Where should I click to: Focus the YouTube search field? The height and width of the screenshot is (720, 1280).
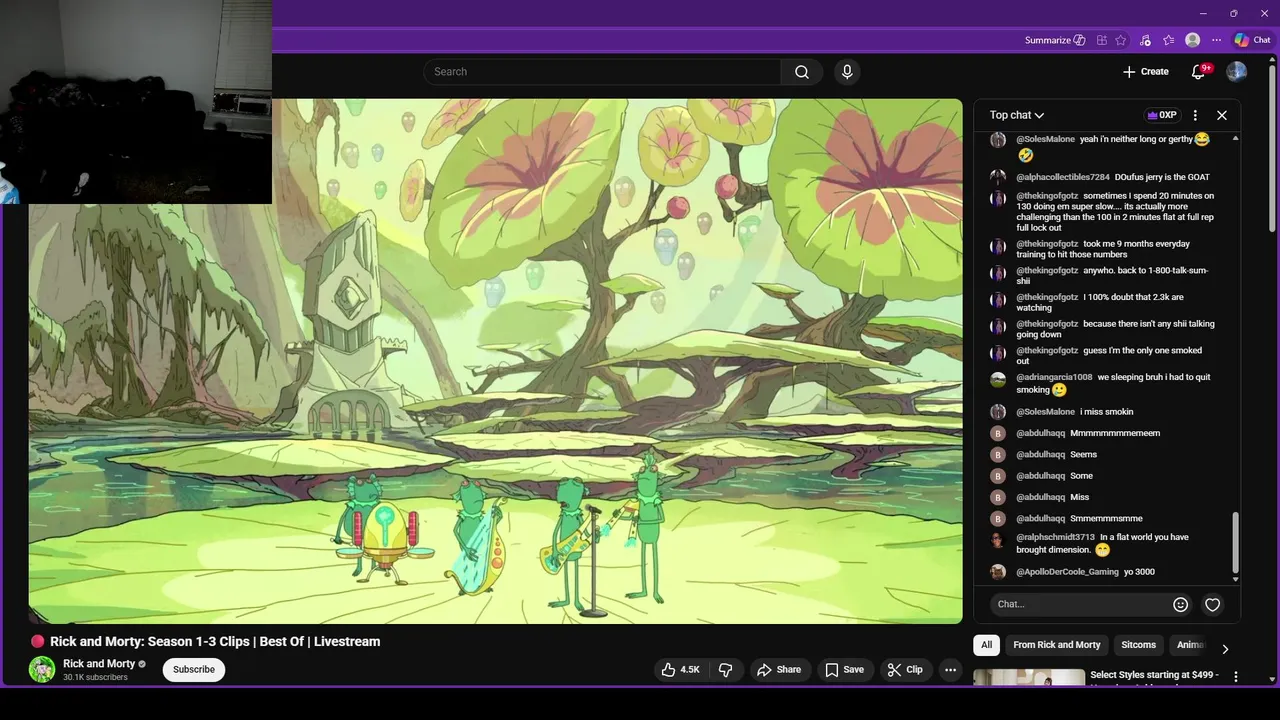tap(602, 72)
